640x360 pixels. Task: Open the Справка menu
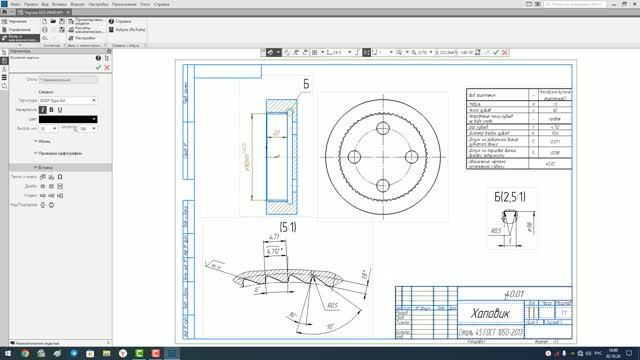(162, 4)
